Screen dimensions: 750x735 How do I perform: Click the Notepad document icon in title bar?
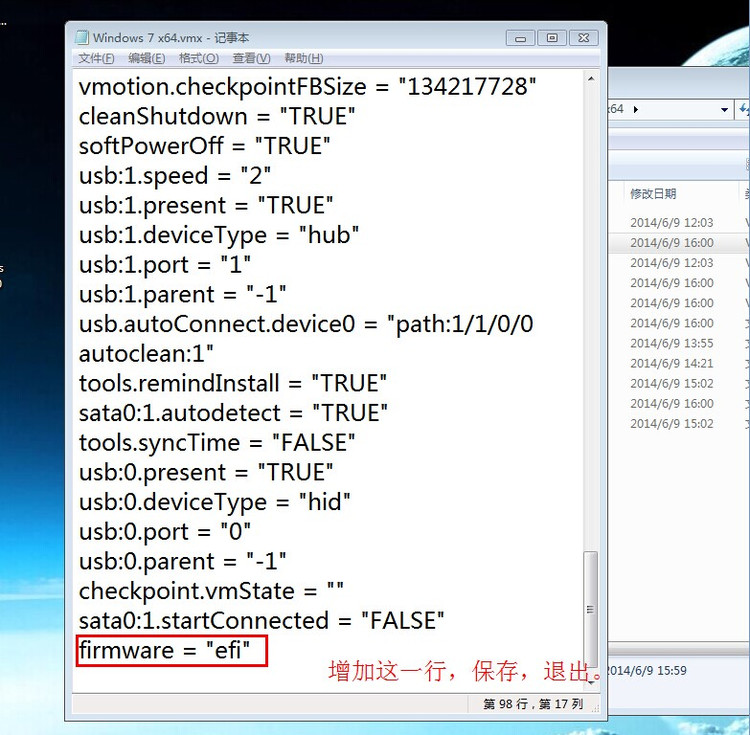point(82,37)
